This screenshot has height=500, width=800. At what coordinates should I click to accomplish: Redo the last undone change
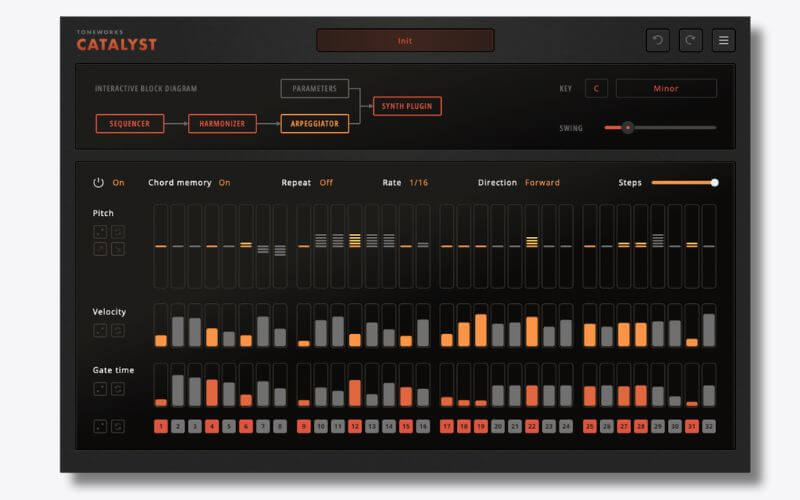(x=690, y=40)
